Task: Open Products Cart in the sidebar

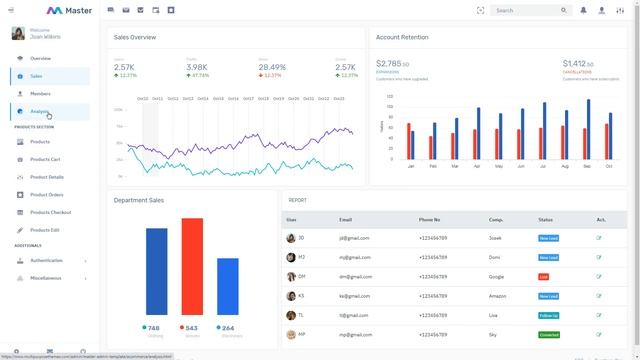Action: pyautogui.click(x=50, y=159)
